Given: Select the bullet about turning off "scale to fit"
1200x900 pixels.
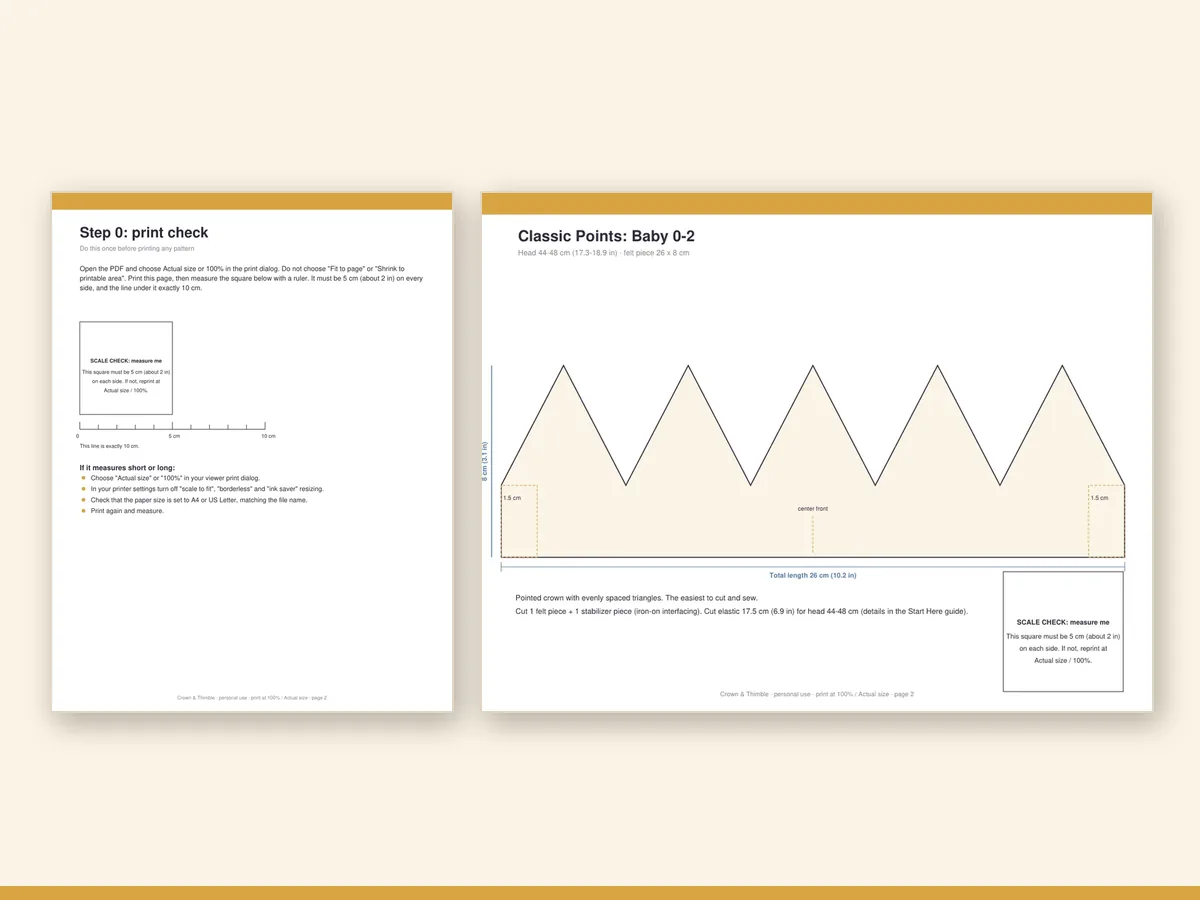Looking at the screenshot, I should [x=202, y=489].
